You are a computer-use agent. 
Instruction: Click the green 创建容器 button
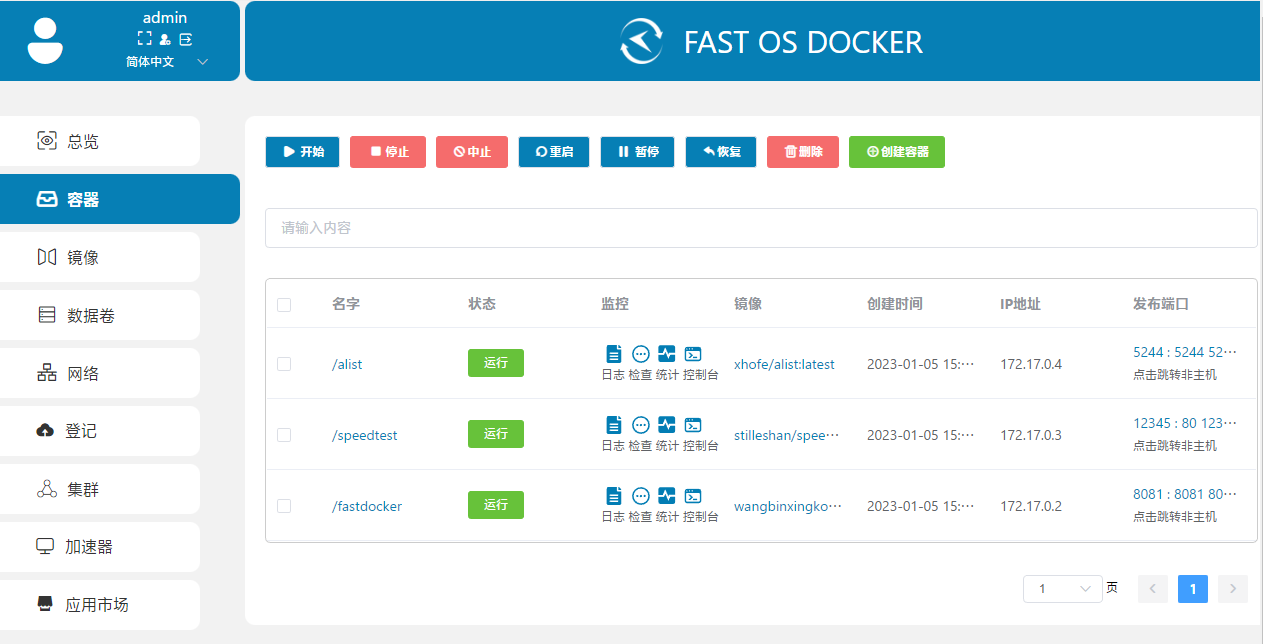coord(896,152)
